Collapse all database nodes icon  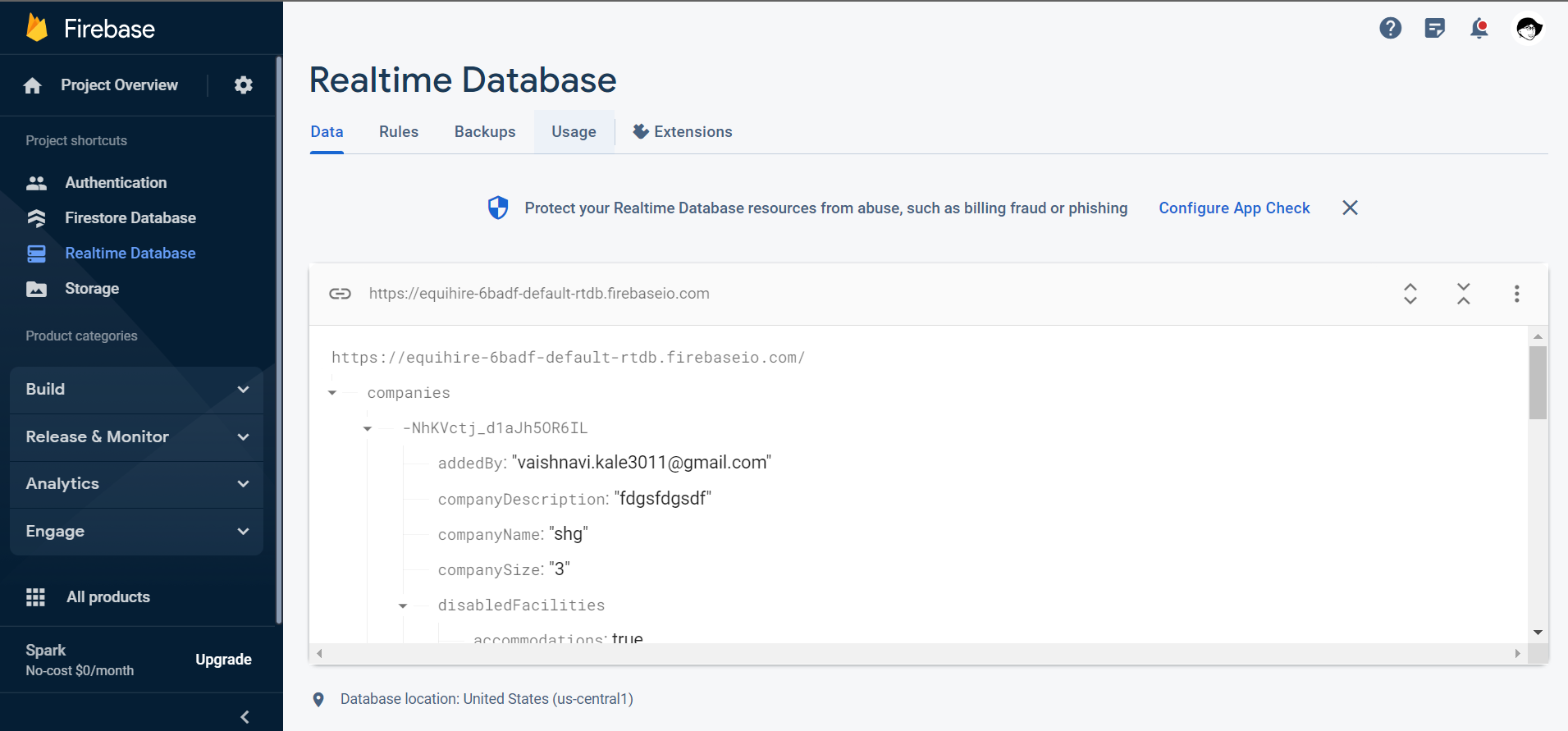point(1463,294)
